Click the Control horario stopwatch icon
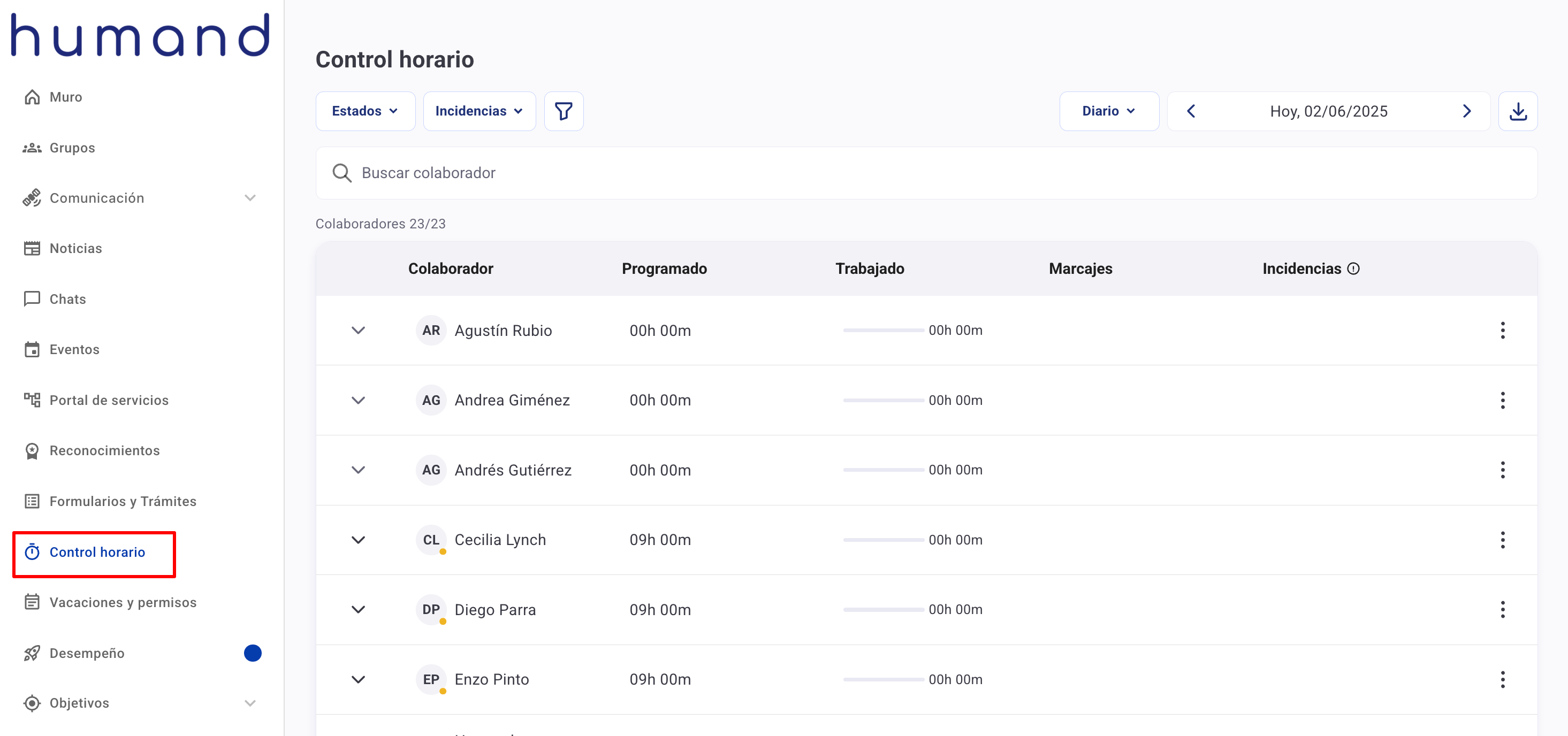This screenshot has height=736, width=1568. (32, 551)
